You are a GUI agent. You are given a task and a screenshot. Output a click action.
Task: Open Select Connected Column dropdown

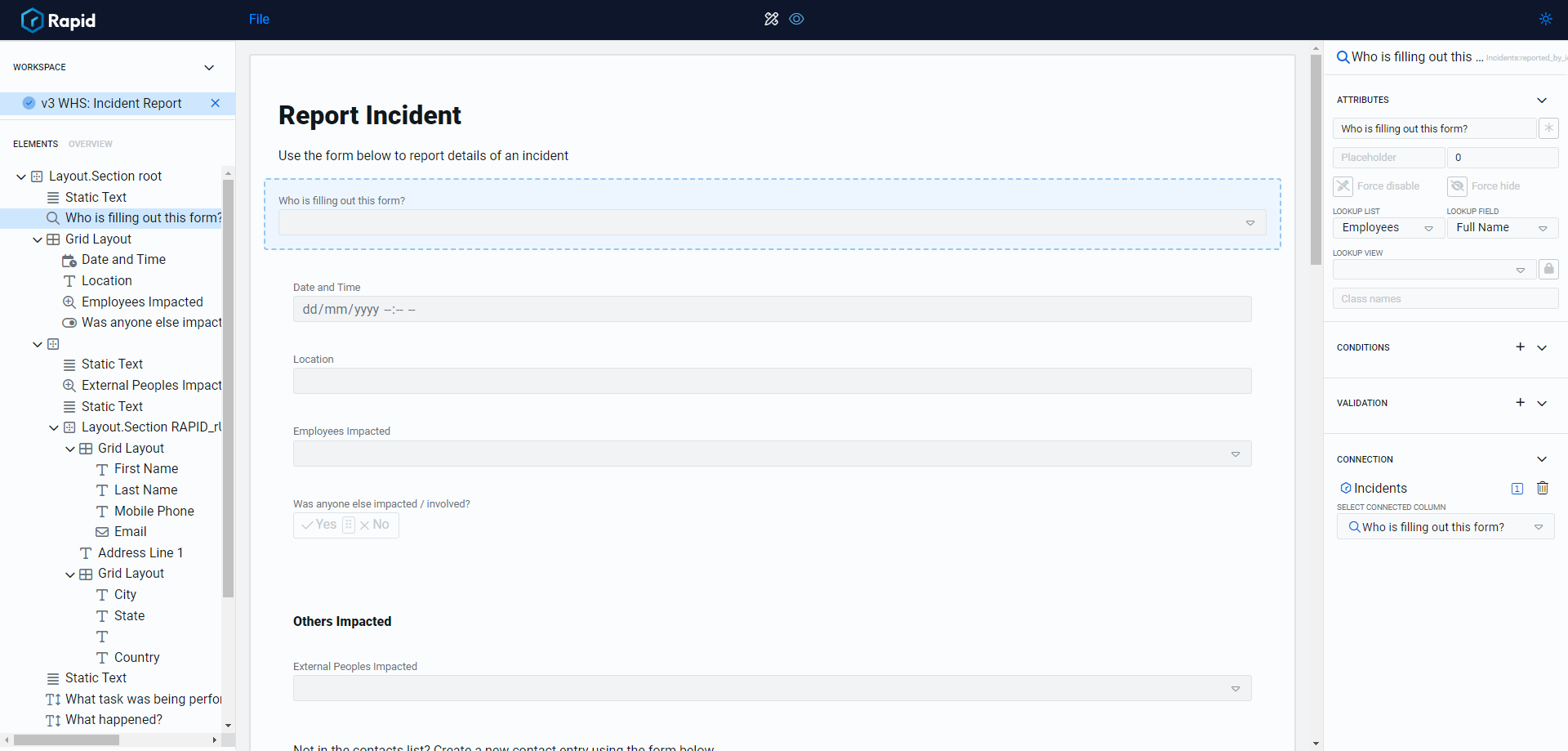click(x=1445, y=527)
